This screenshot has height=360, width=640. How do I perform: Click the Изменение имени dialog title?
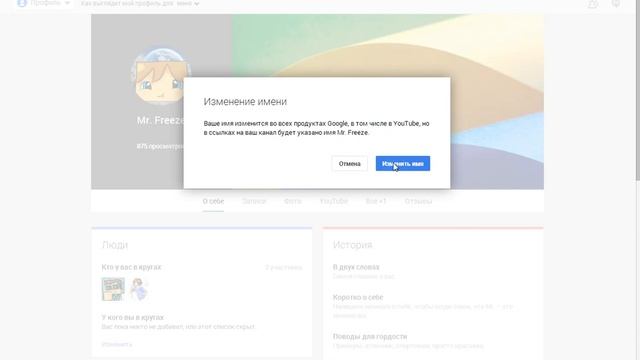click(x=245, y=102)
